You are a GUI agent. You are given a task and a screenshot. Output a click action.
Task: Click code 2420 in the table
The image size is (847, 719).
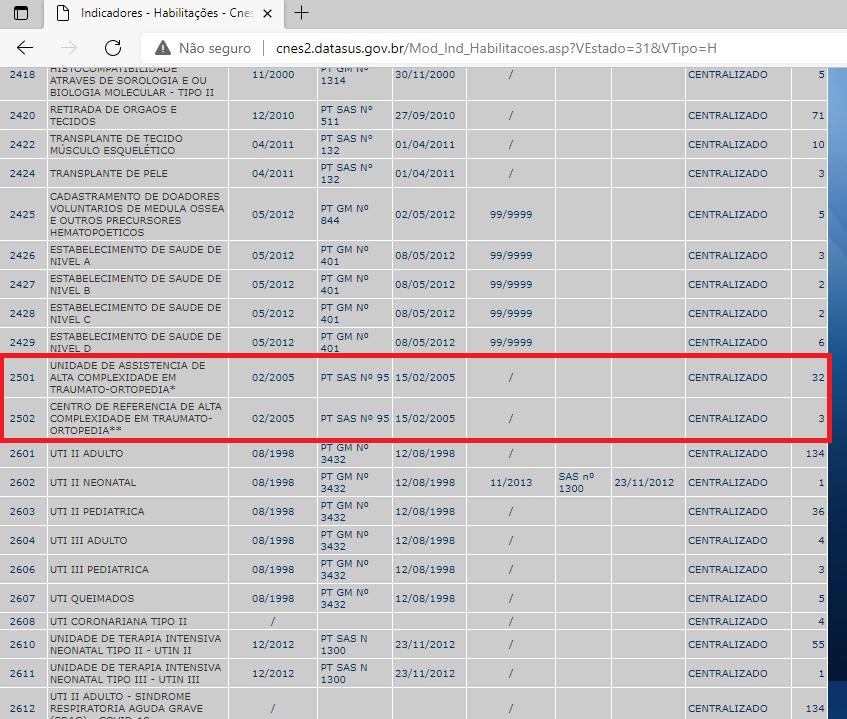(22, 116)
